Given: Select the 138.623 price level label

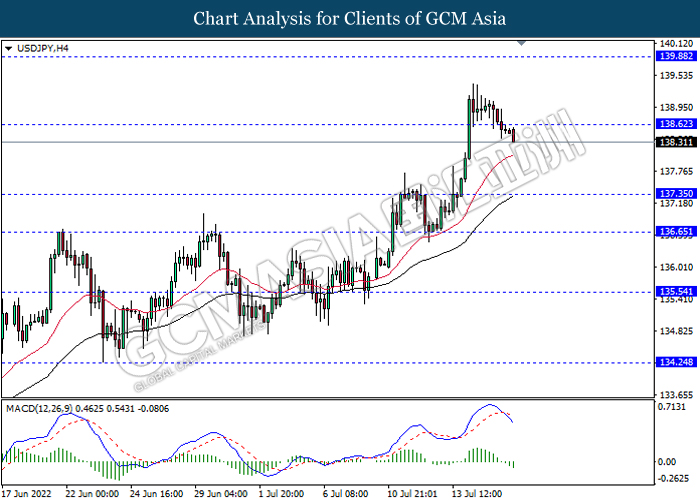Looking at the screenshot, I should tap(676, 124).
